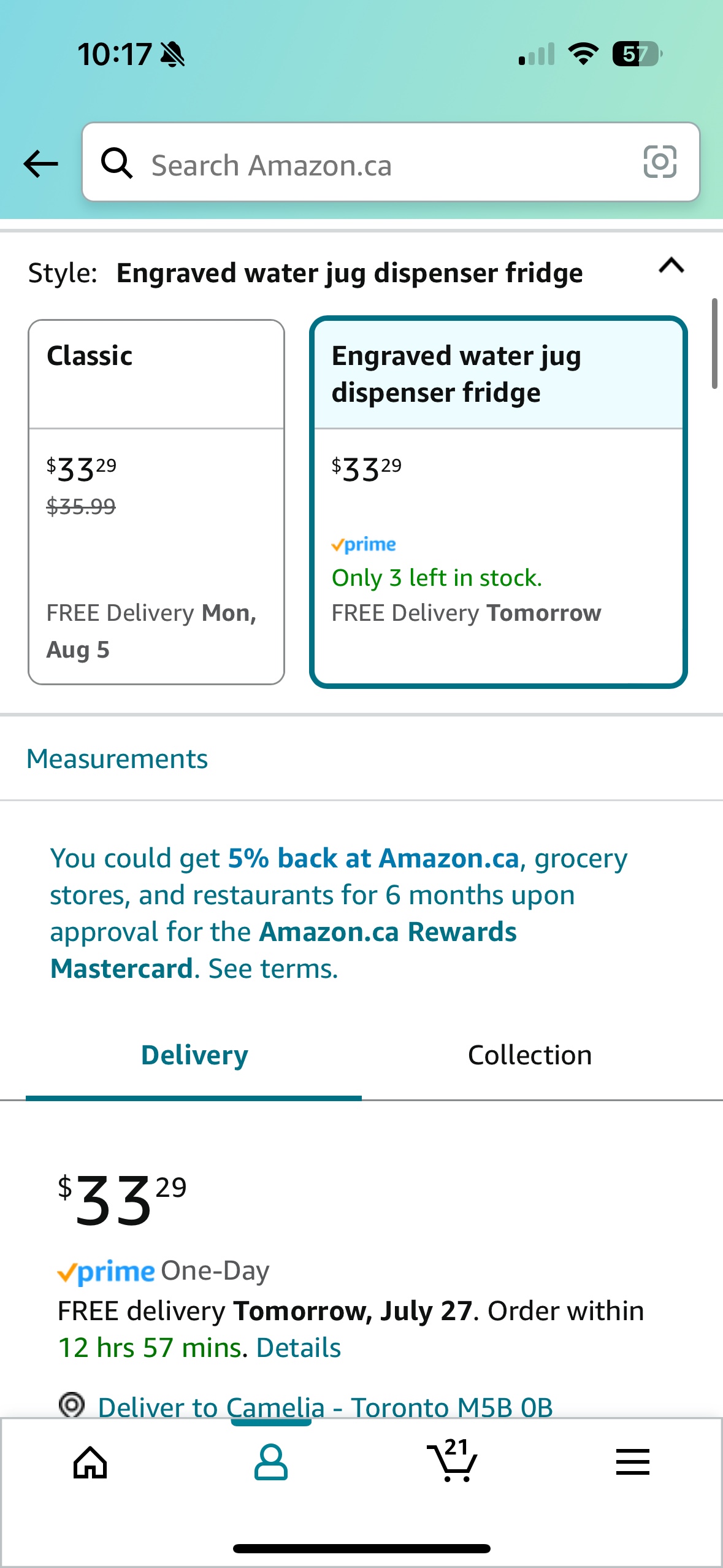723x1568 pixels.
Task: Open cart with 21 items
Action: click(452, 1460)
